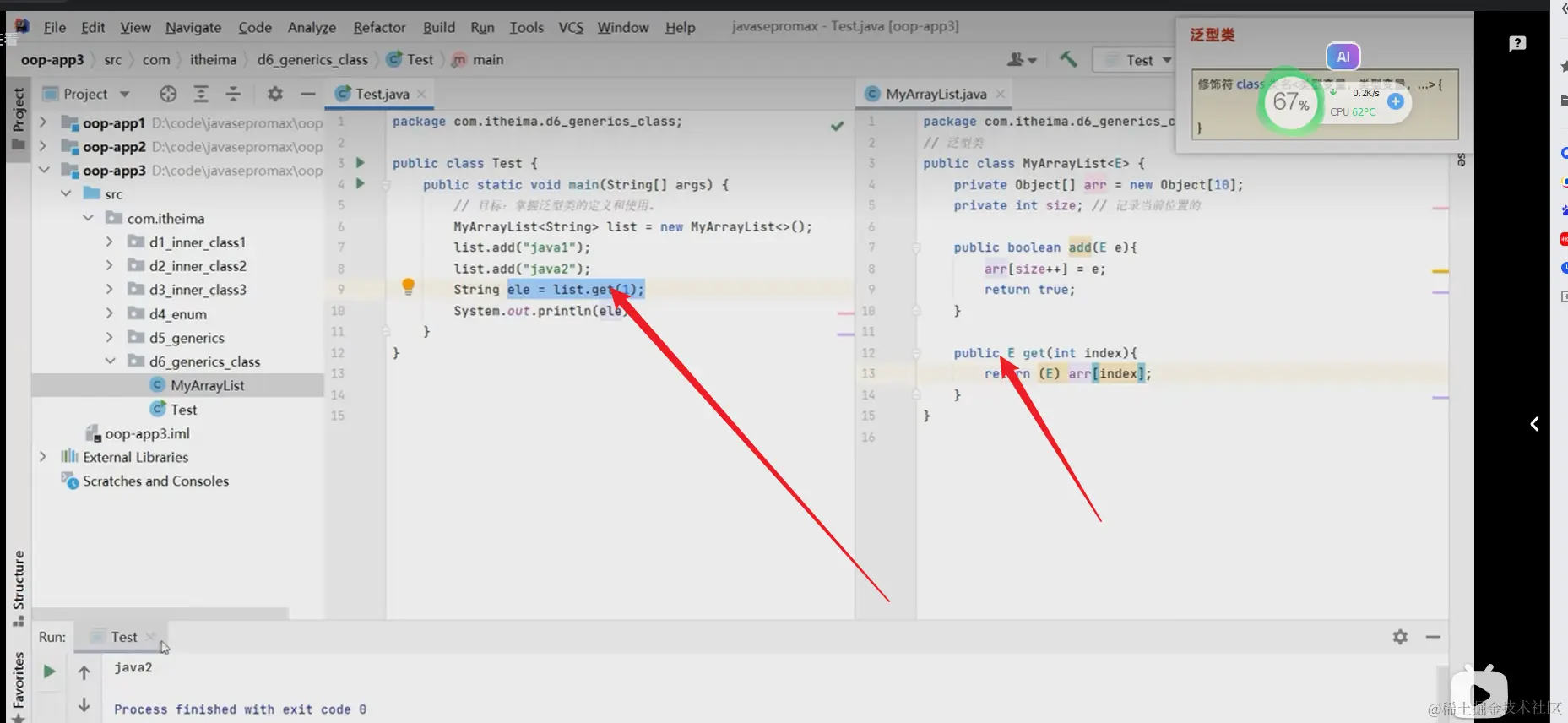Expand External Libraries node
Image resolution: width=1568 pixels, height=723 pixels.
[42, 456]
